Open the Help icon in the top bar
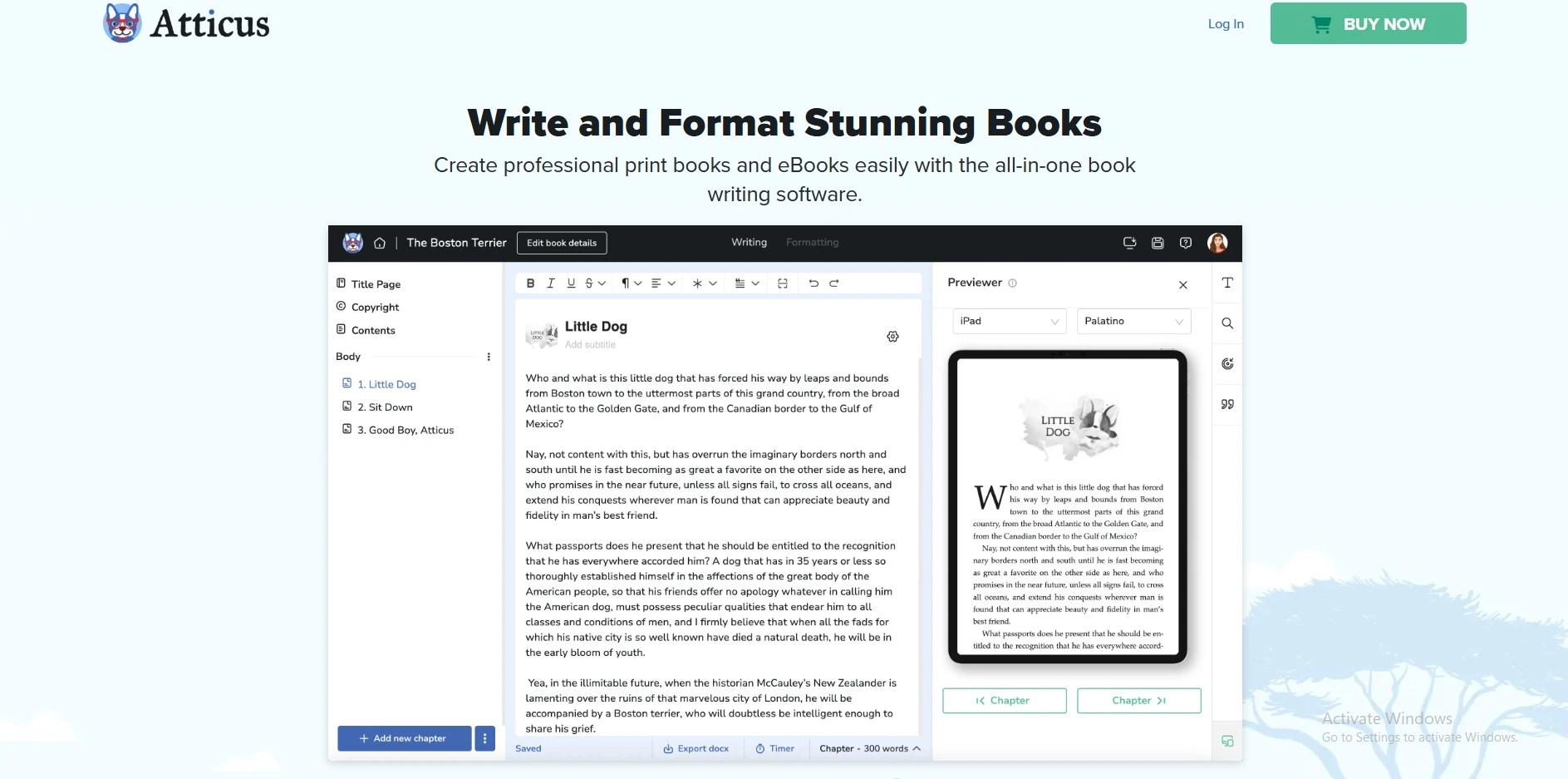The width and height of the screenshot is (1568, 779). point(1186,242)
